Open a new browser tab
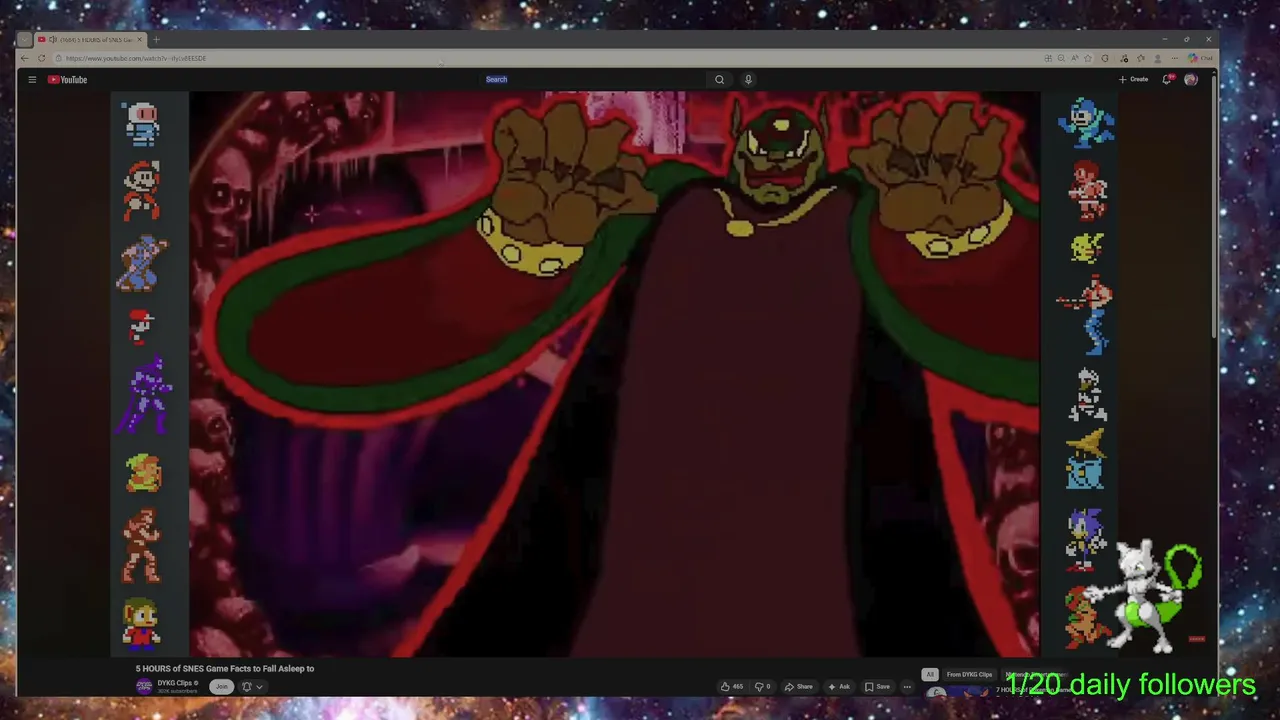The width and height of the screenshot is (1280, 720). 156,40
